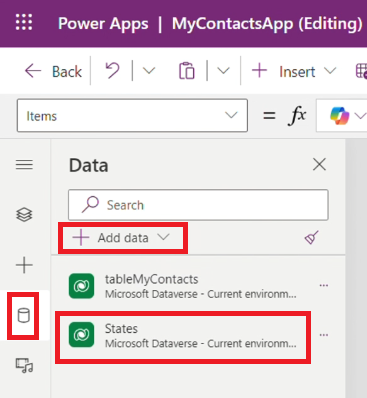Viewport: 367px width, 398px height.
Task: Click the Paste clipboard icon
Action: (x=187, y=71)
